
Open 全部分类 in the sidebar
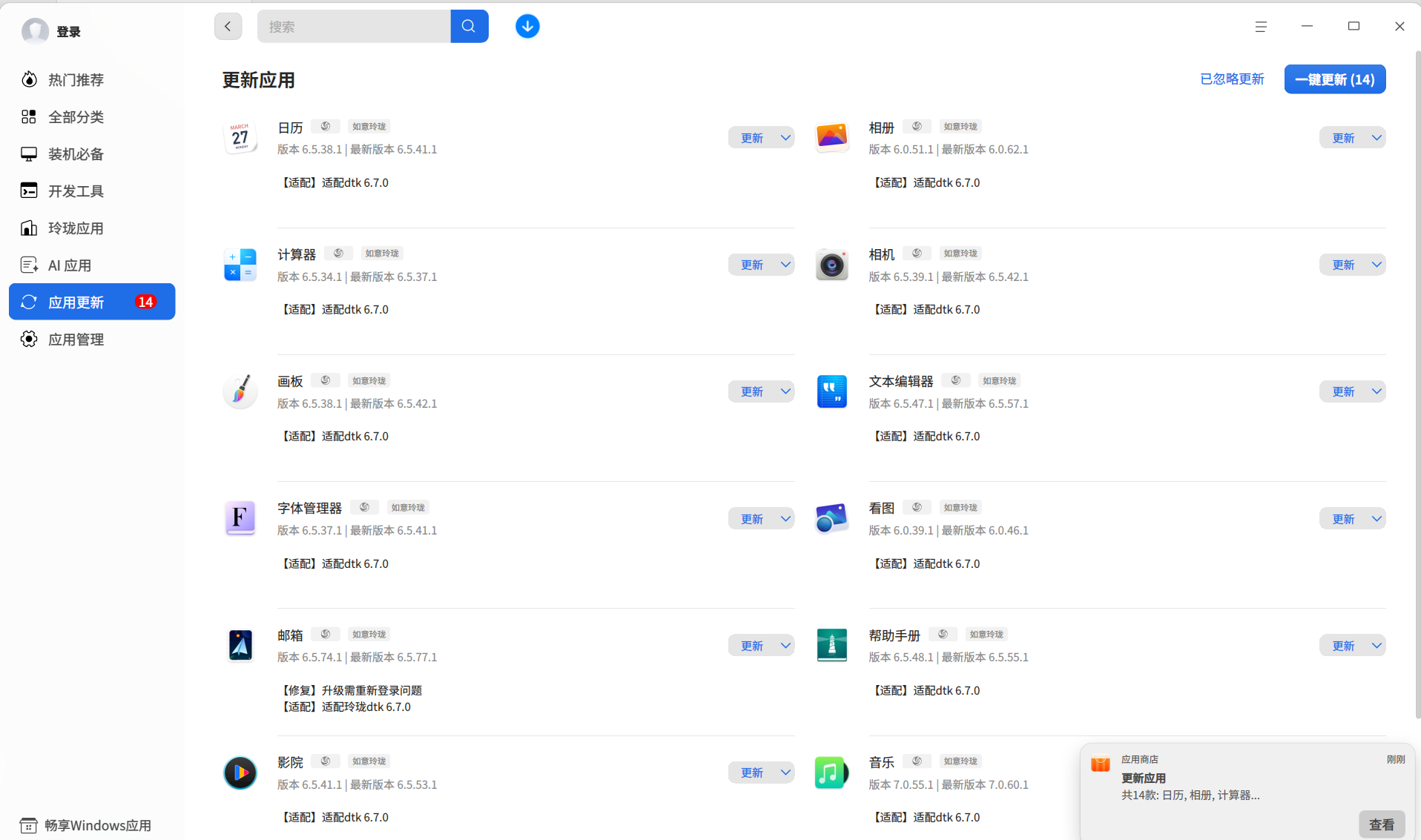(92, 116)
